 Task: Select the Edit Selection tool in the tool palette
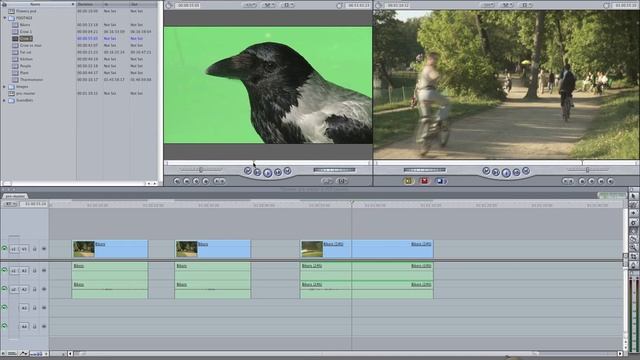pos(633,205)
